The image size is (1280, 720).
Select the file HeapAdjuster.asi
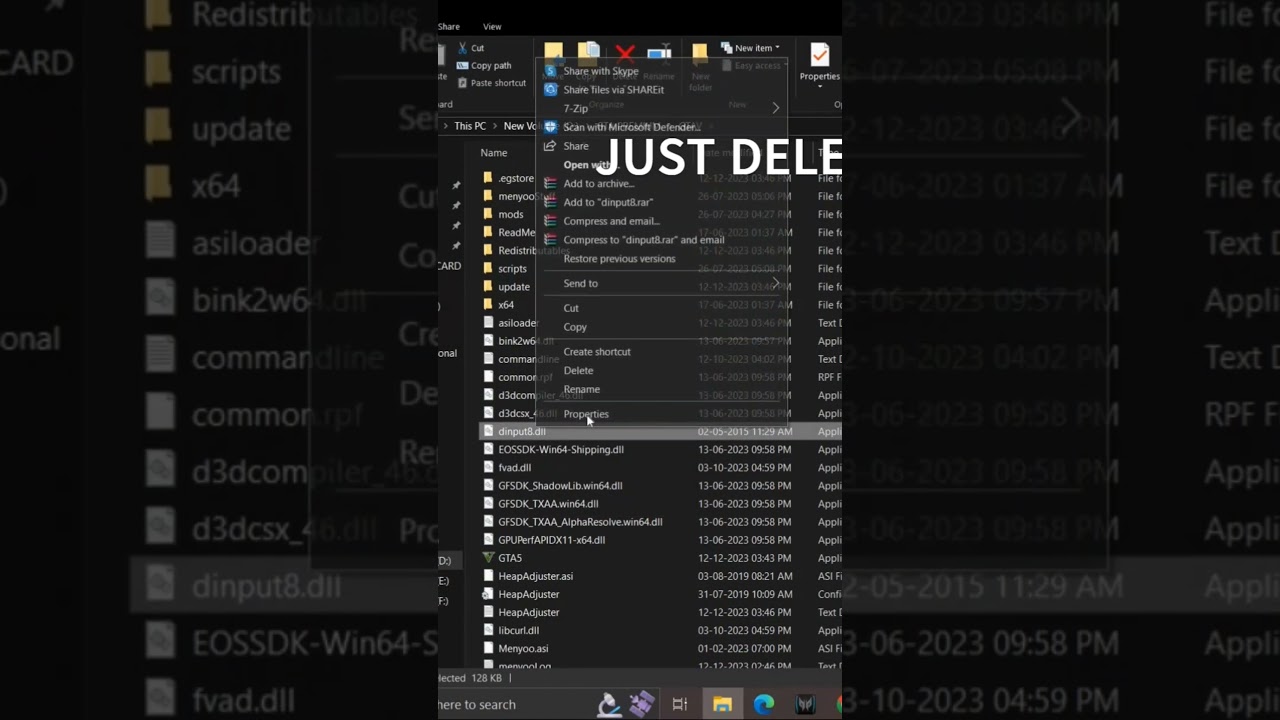[x=536, y=576]
